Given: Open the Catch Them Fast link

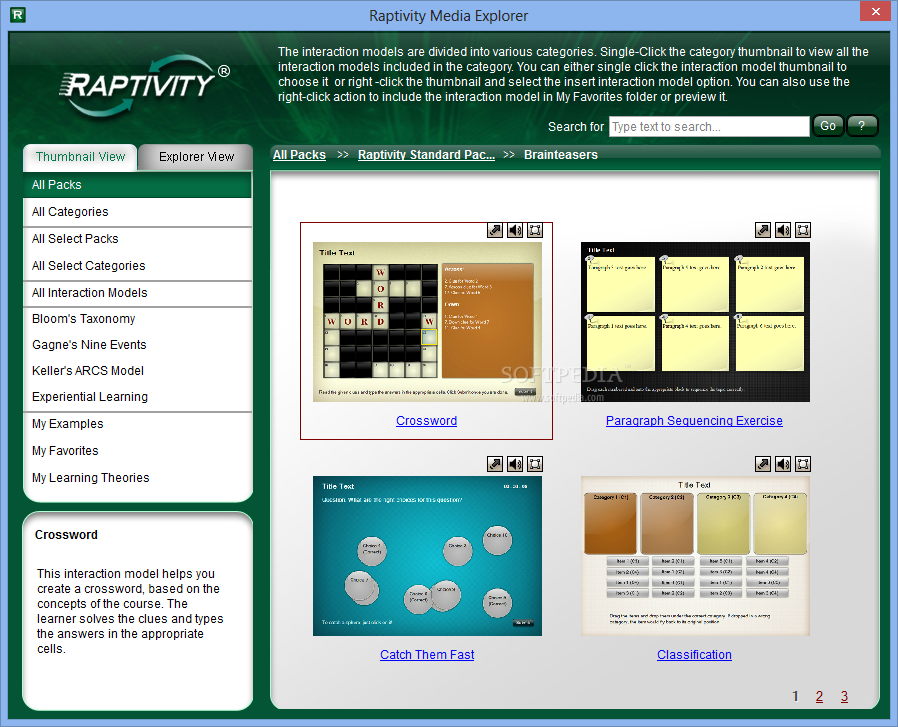Looking at the screenshot, I should tap(427, 655).
